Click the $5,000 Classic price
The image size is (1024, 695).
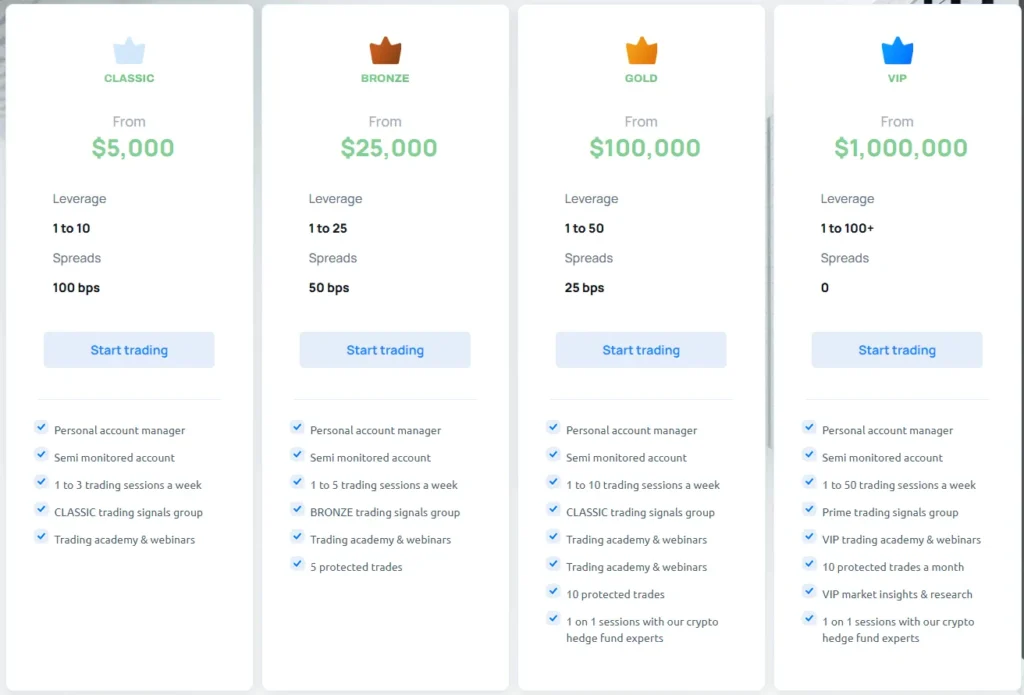133,148
